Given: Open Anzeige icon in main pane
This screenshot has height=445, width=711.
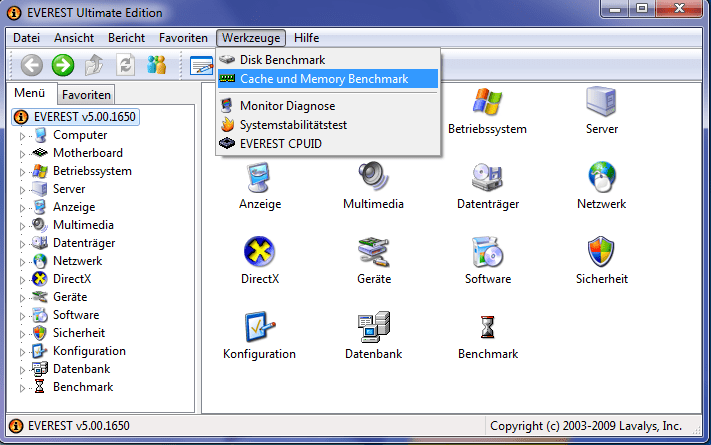Looking at the screenshot, I should click(x=260, y=177).
